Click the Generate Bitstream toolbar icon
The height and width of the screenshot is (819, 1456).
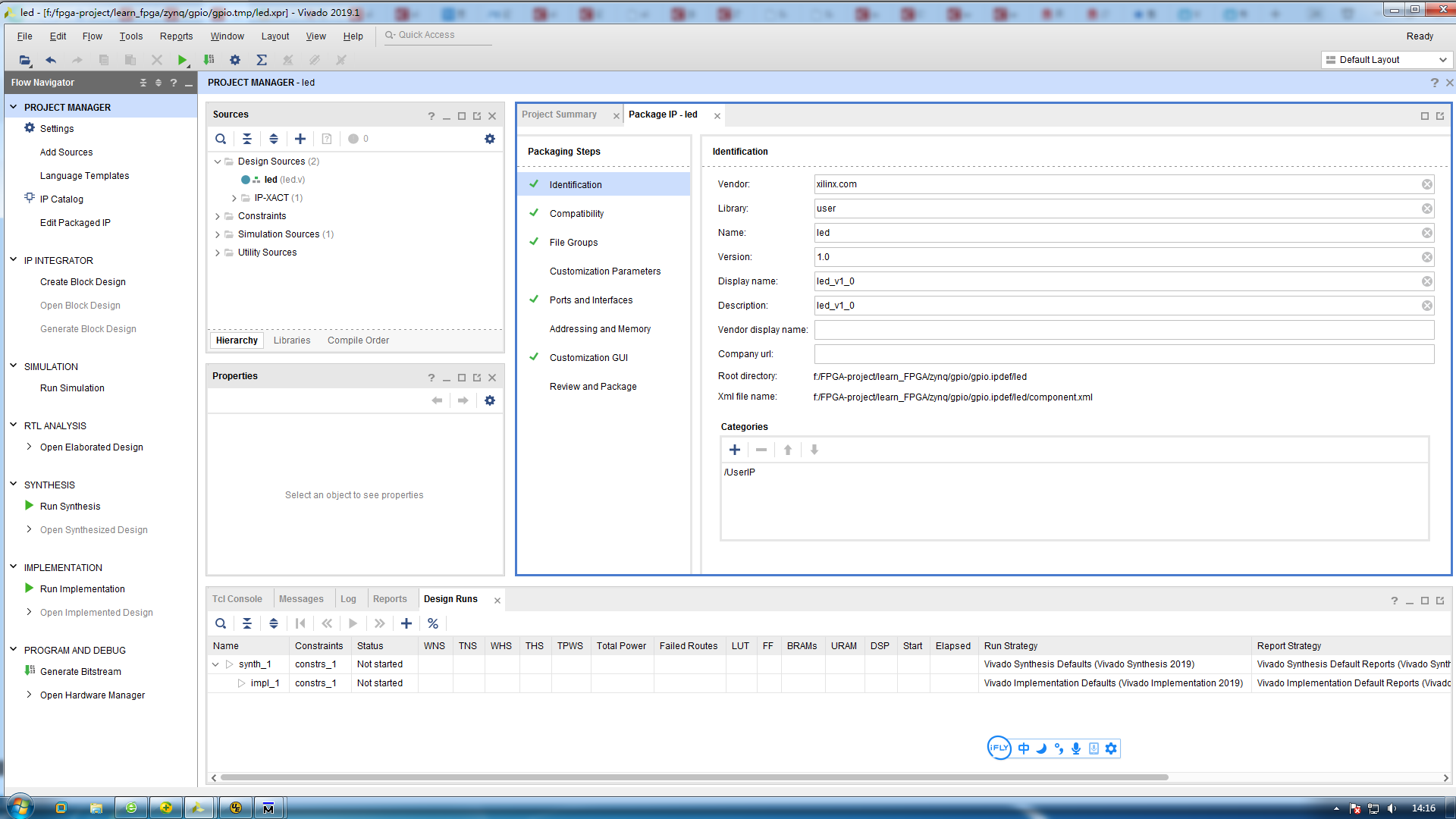[209, 60]
